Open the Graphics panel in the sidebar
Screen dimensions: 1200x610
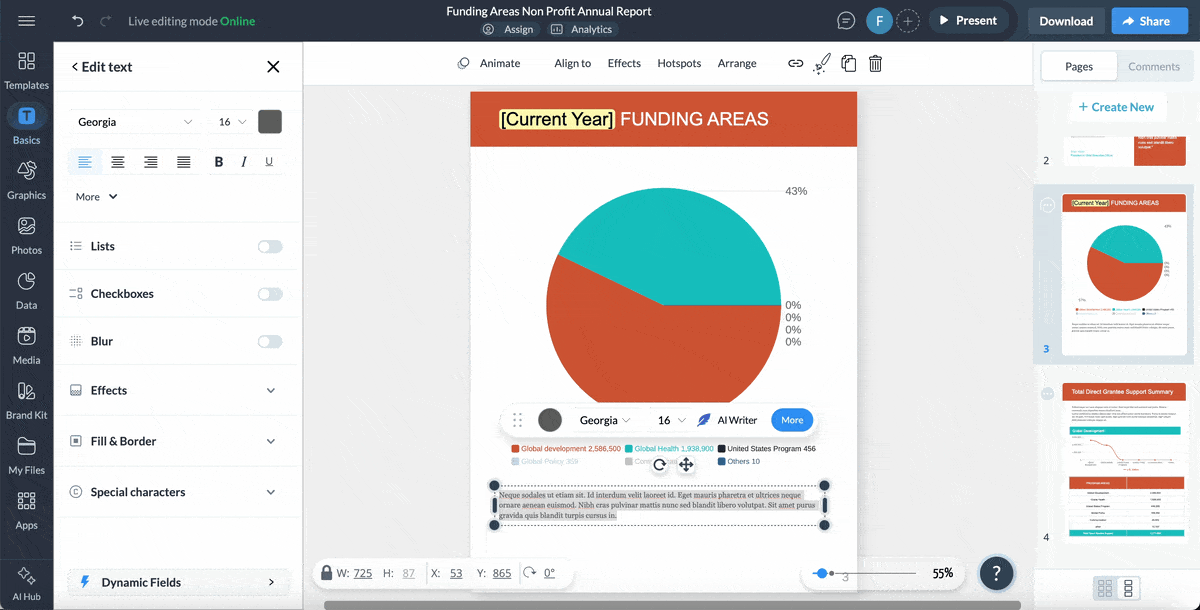(x=26, y=176)
